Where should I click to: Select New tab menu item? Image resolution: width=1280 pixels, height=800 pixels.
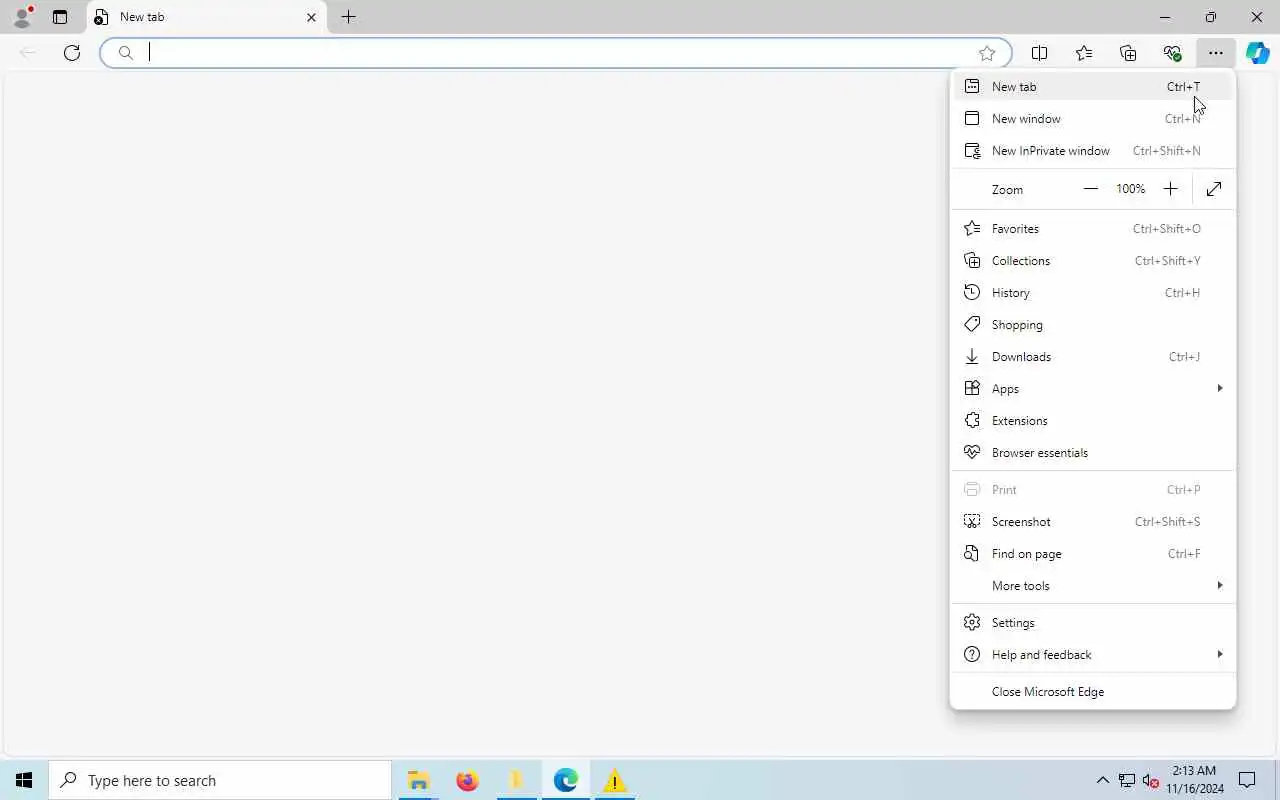pyautogui.click(x=1093, y=87)
